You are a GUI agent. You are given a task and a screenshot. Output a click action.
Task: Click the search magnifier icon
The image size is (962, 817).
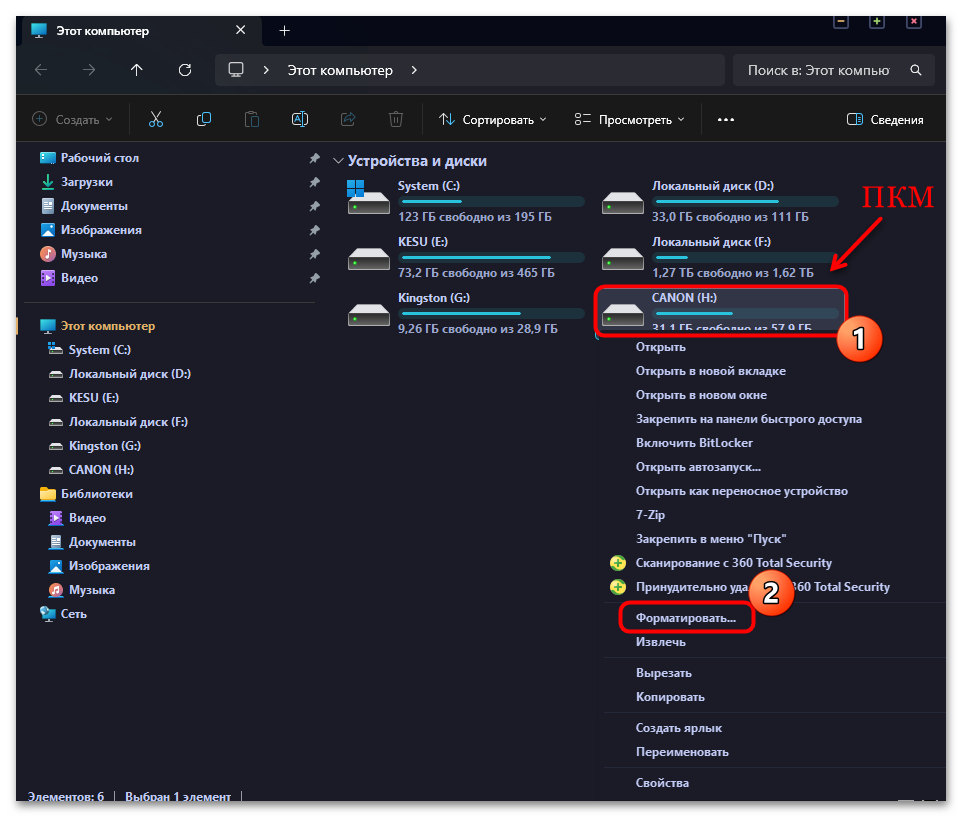(916, 70)
